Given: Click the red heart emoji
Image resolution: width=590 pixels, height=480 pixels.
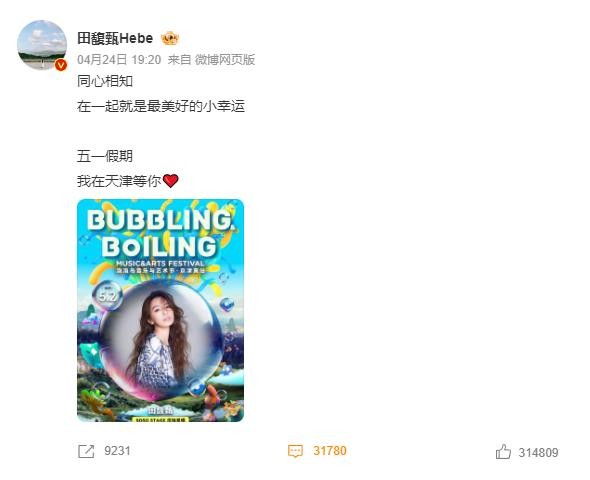Looking at the screenshot, I should pyautogui.click(x=170, y=181).
